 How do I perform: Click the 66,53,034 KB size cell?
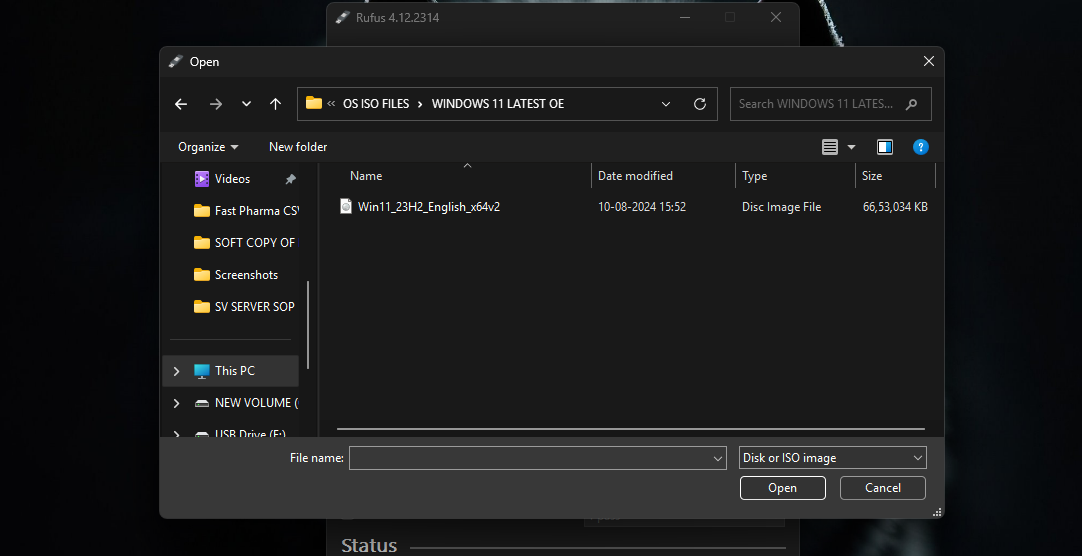click(895, 207)
